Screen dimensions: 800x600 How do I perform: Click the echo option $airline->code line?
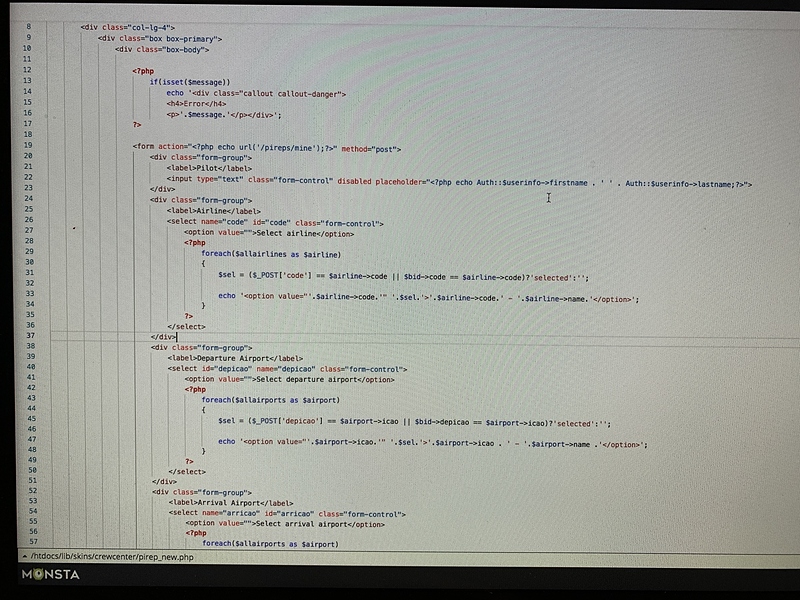429,297
